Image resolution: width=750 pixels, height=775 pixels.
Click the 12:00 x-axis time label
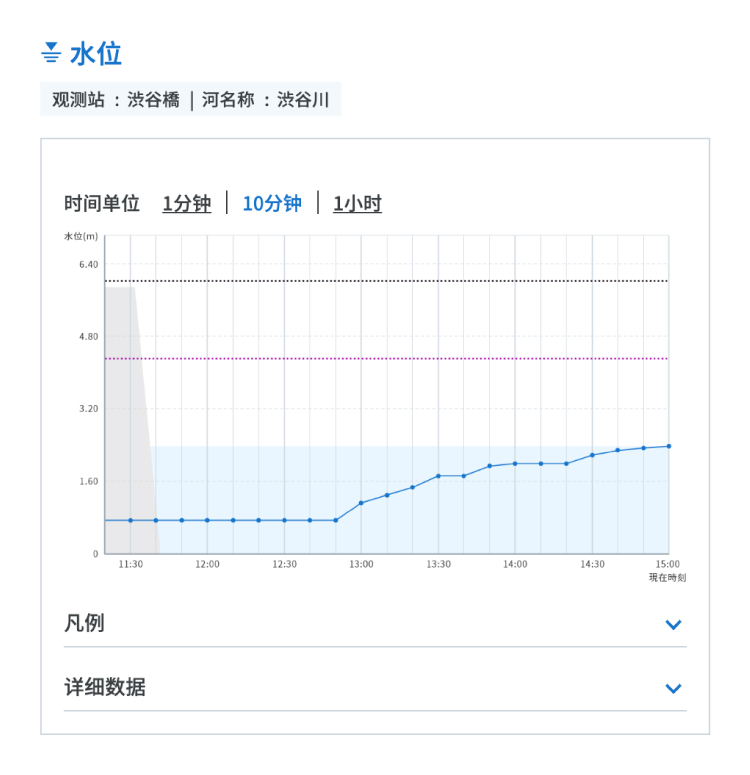(207, 564)
